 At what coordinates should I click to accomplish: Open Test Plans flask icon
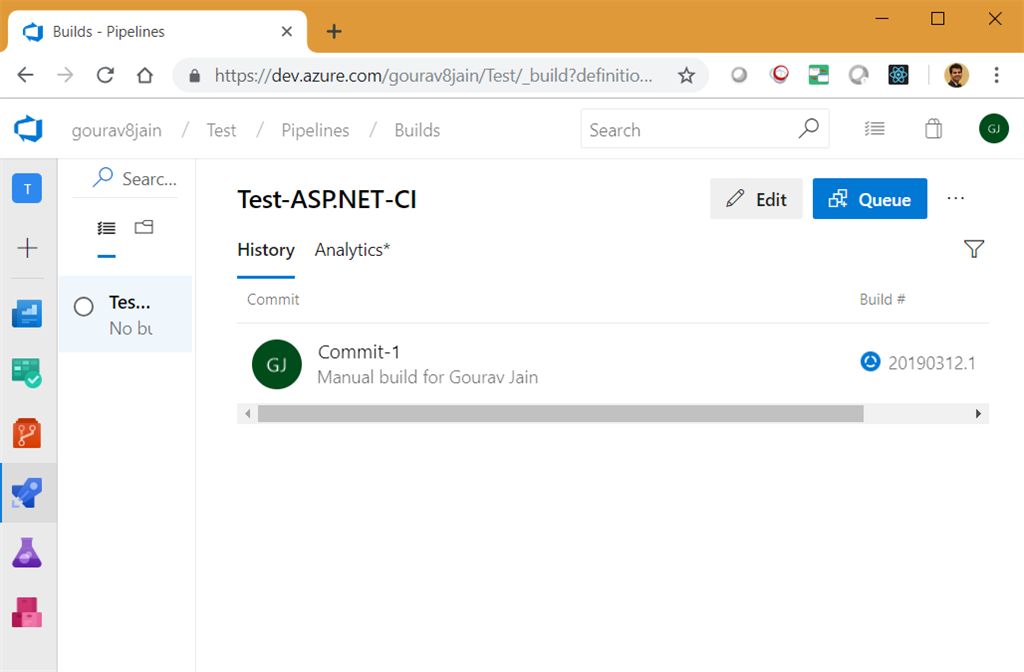tap(27, 552)
